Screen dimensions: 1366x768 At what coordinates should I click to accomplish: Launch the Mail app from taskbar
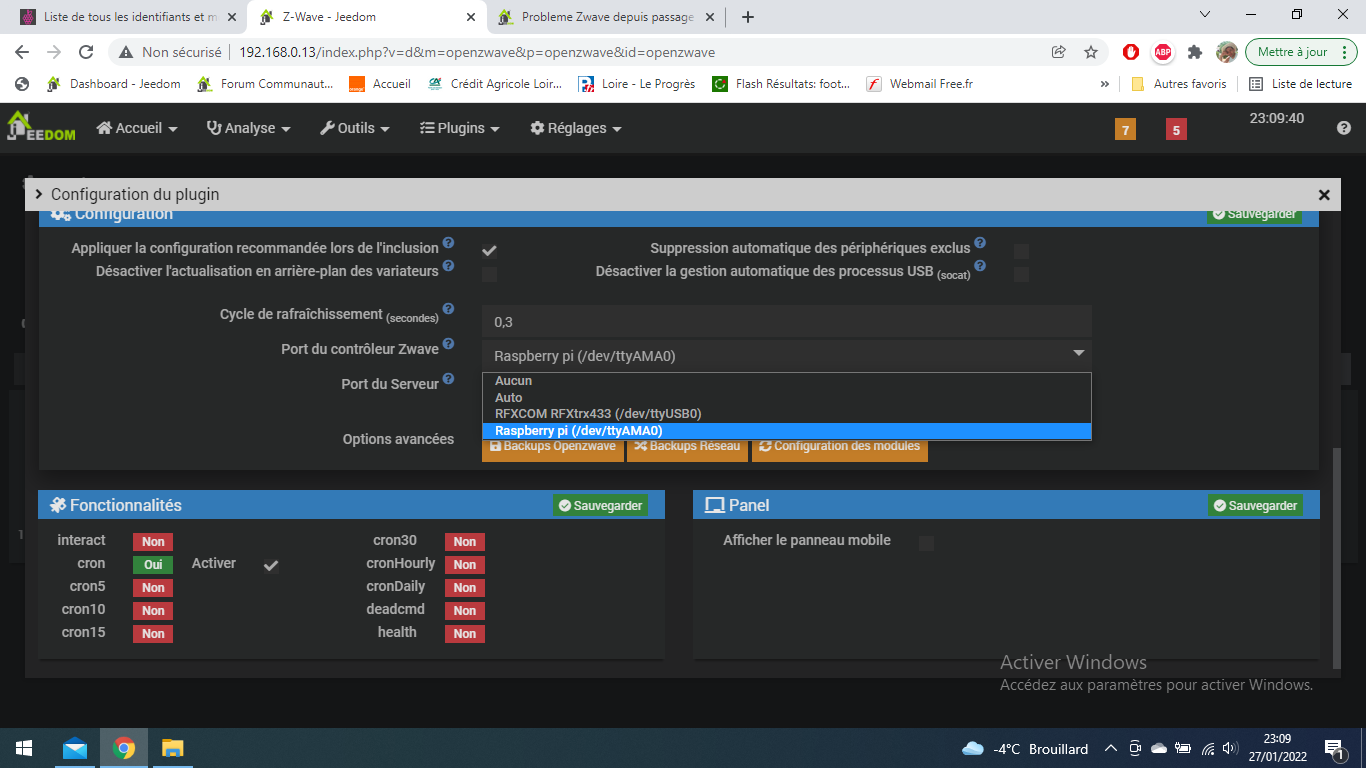pyautogui.click(x=75, y=748)
